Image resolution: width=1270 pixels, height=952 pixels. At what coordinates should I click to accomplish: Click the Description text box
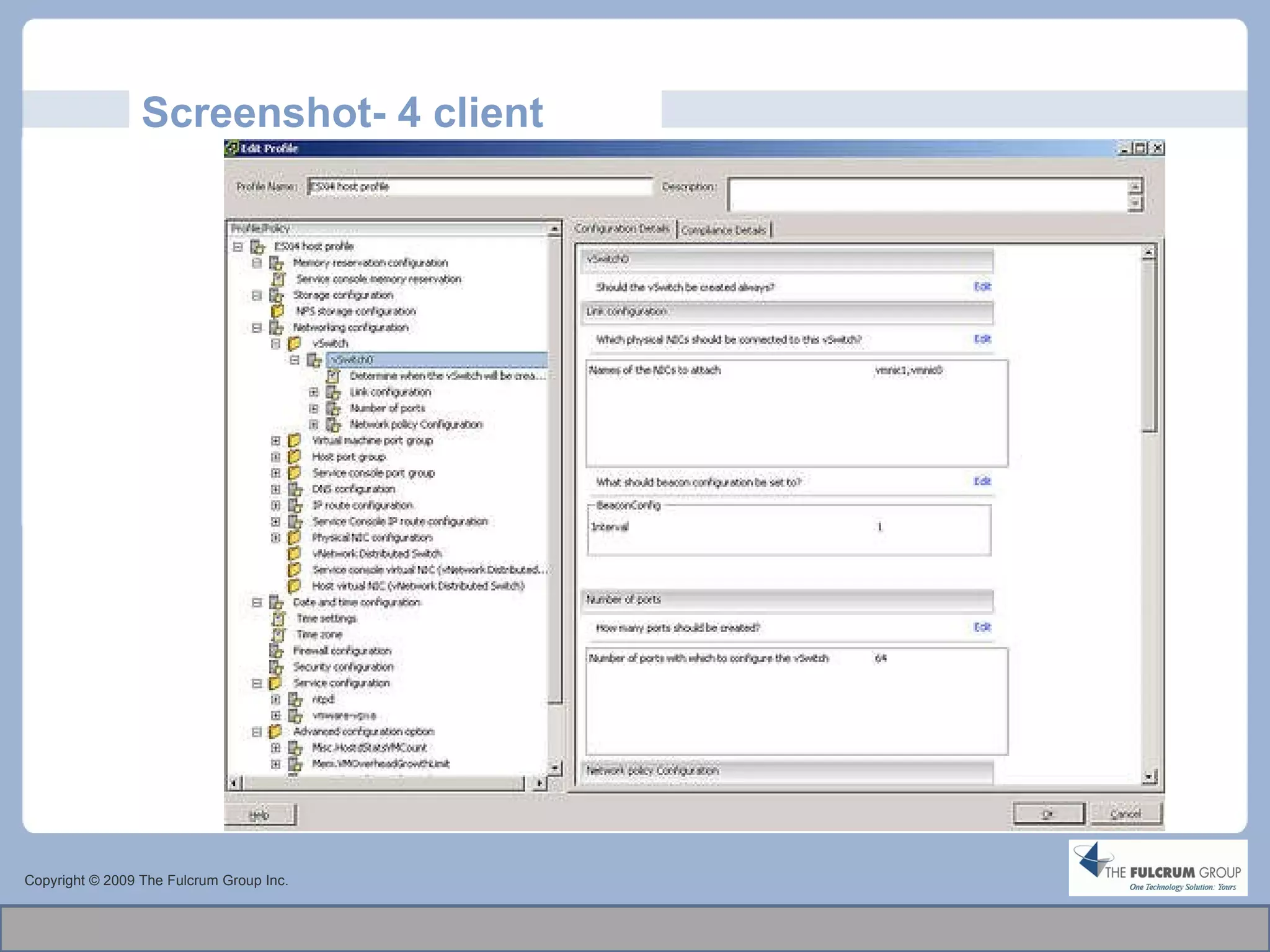pos(928,195)
